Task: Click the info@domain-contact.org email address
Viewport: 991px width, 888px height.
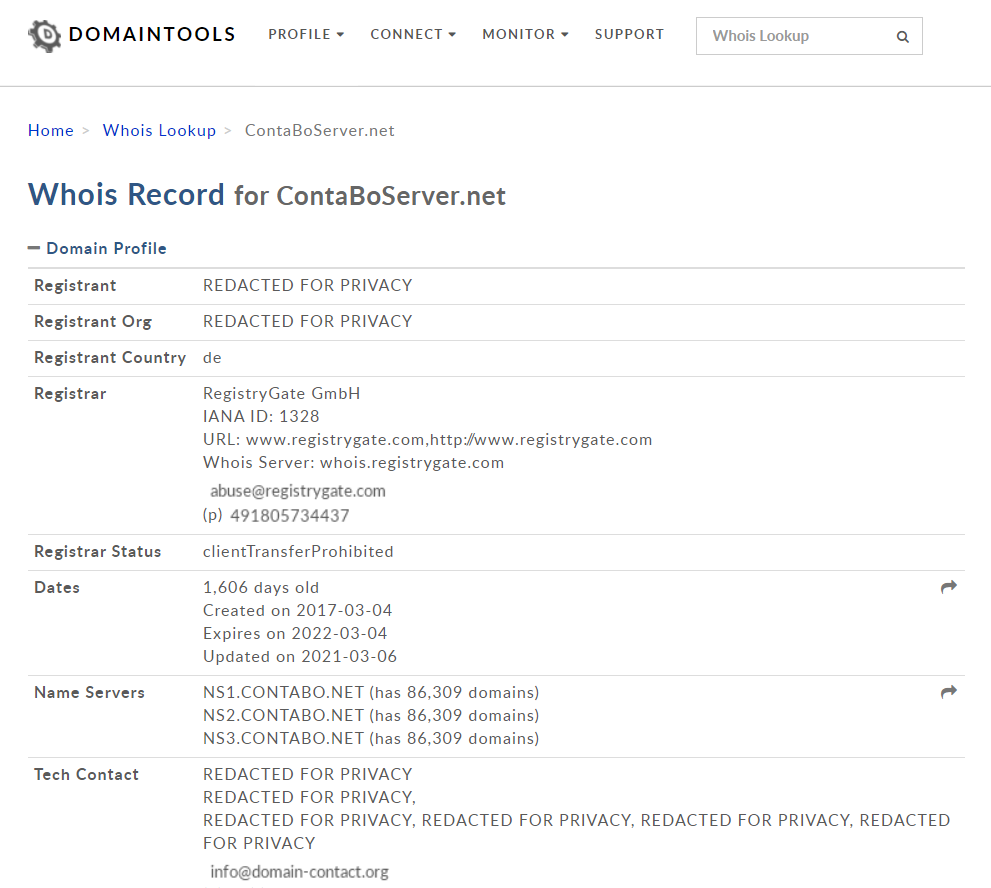Action: [300, 872]
